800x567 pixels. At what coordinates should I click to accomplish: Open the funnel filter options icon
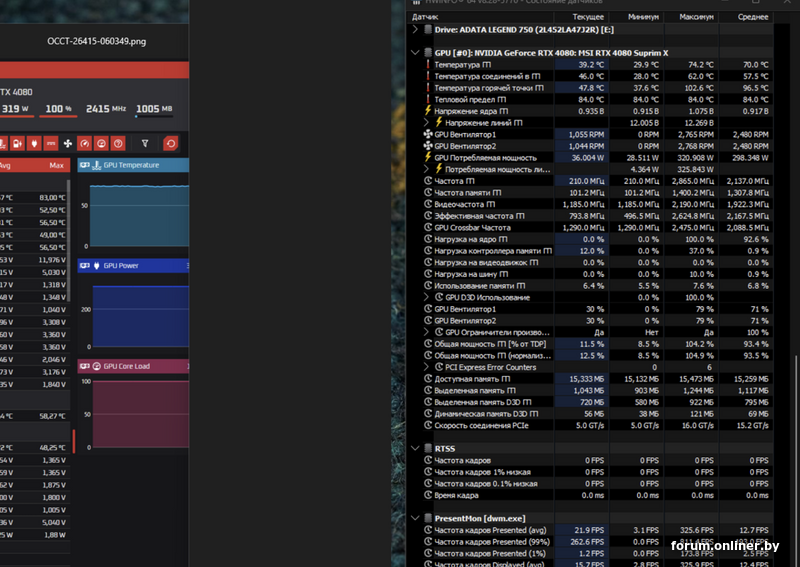(x=145, y=144)
